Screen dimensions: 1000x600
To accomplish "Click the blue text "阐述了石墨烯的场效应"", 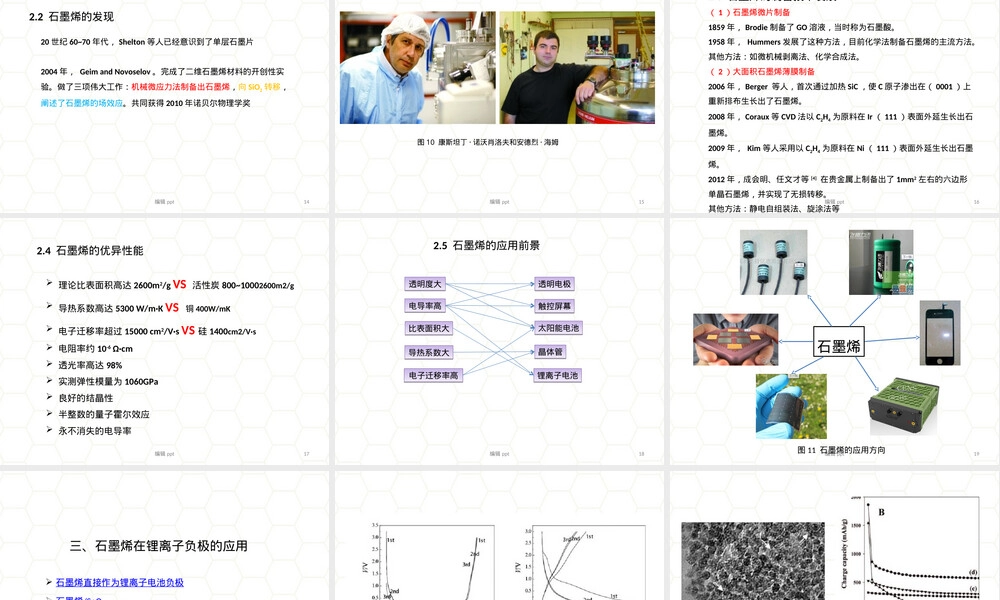I will (82, 103).
